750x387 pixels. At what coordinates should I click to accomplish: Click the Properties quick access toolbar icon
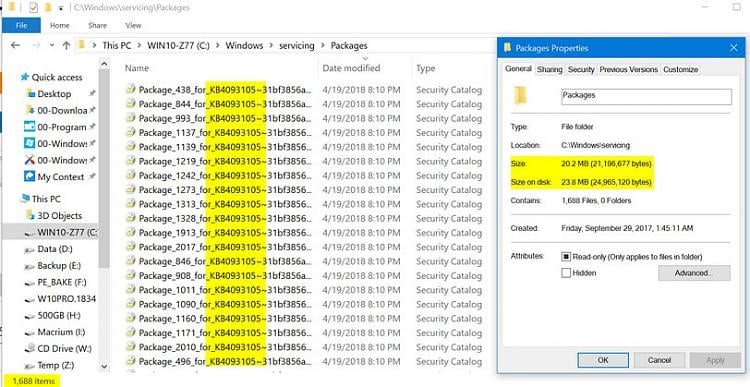tap(33, 8)
